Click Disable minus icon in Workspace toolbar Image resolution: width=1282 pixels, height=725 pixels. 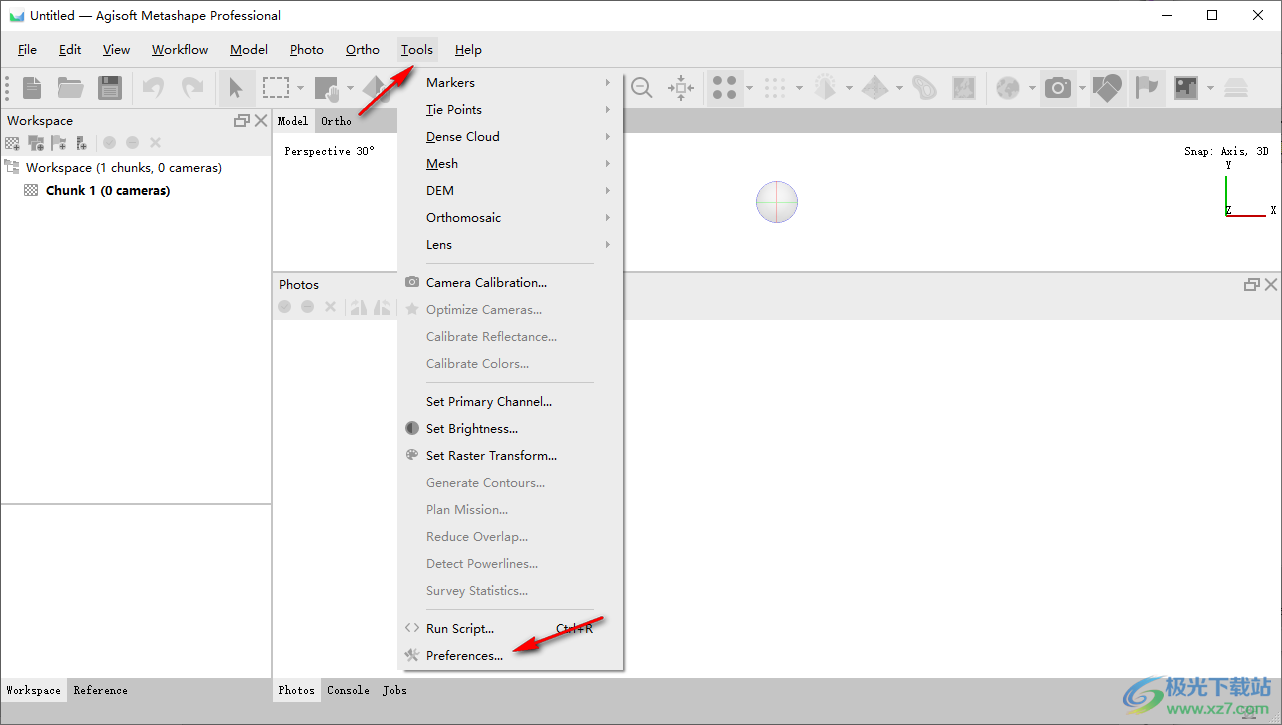(x=132, y=143)
